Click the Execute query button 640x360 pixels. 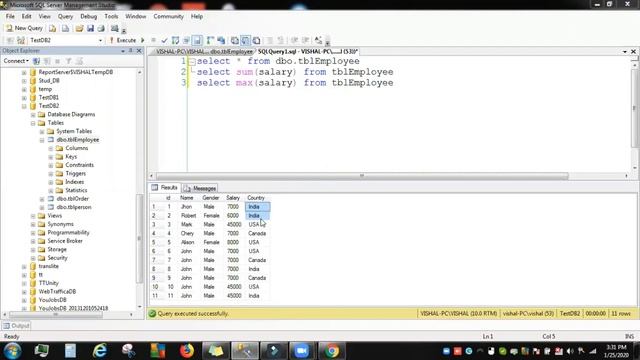pos(123,40)
